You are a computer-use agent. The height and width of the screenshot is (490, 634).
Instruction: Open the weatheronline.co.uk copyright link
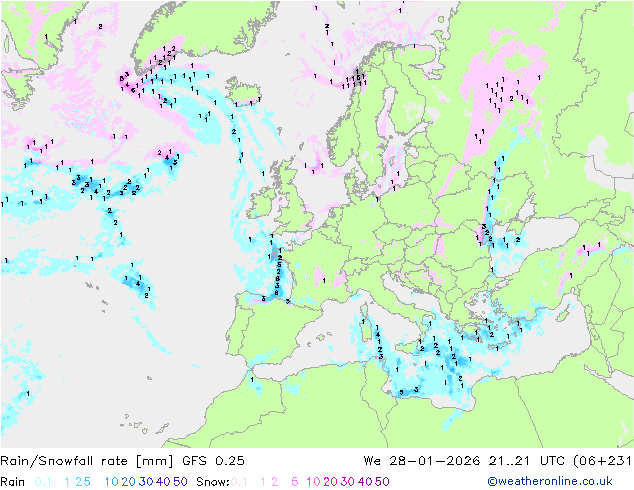[550, 481]
